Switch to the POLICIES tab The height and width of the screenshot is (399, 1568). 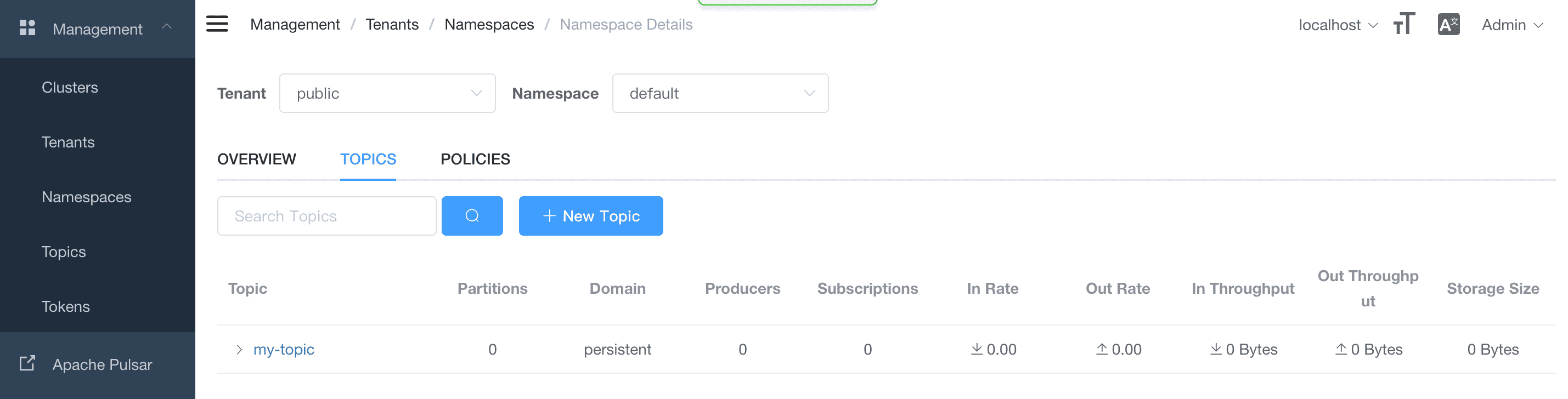coord(475,159)
